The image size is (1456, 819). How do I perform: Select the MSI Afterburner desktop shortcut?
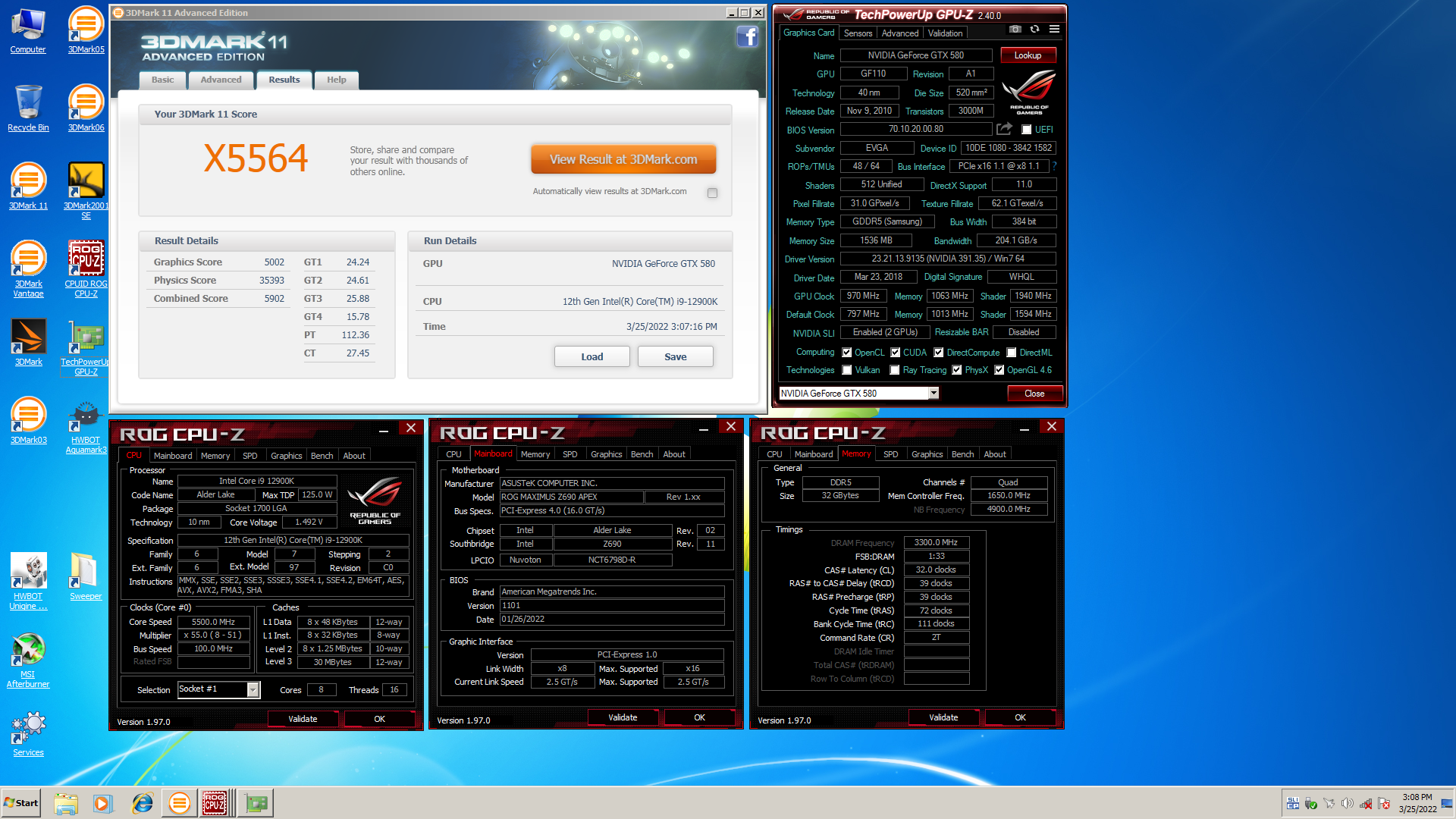[x=28, y=660]
